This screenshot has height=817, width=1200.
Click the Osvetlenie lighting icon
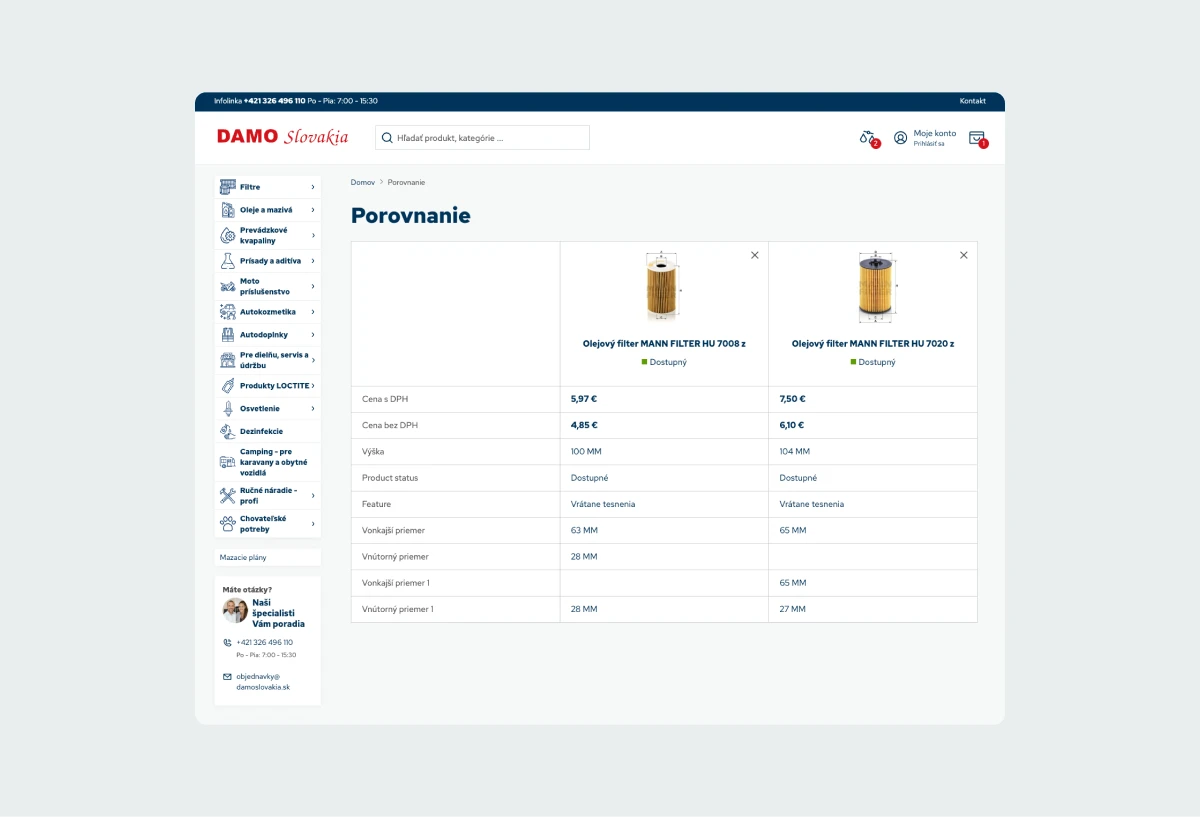[227, 409]
